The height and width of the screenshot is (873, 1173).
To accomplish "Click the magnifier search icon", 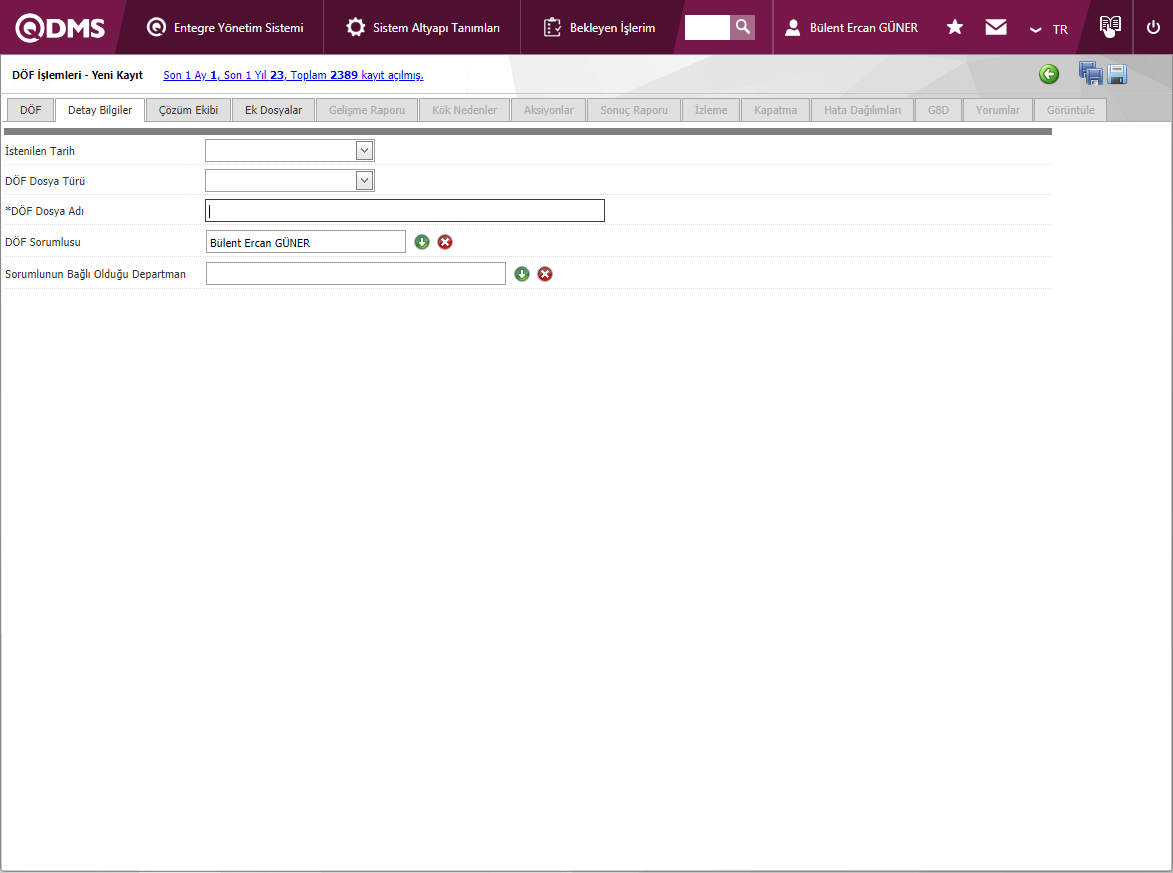I will point(743,27).
